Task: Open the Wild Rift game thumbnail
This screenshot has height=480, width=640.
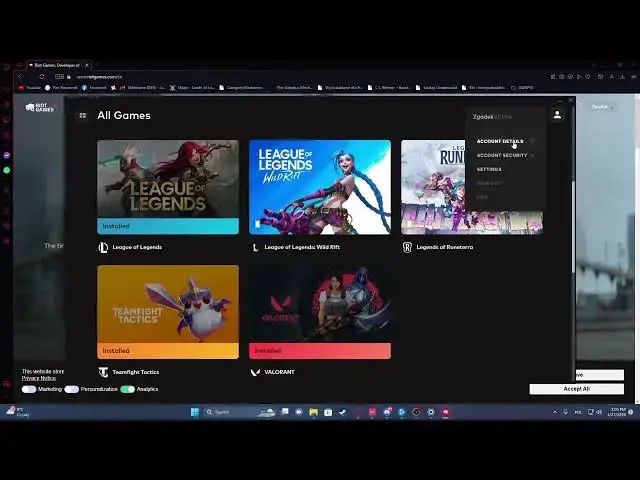Action: tap(319, 186)
